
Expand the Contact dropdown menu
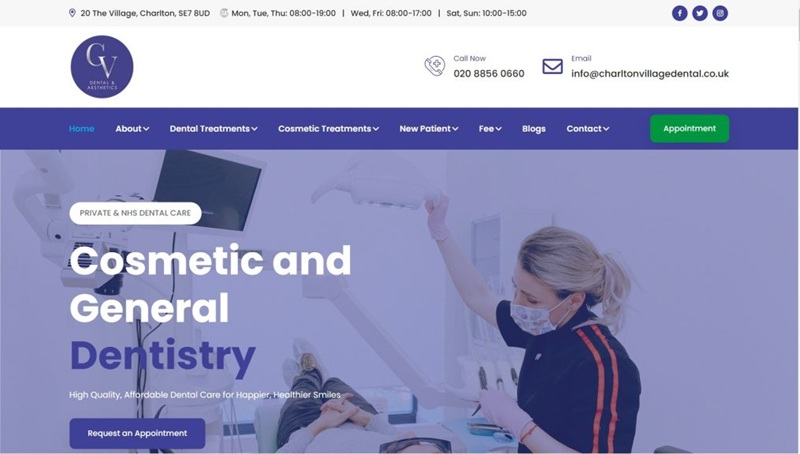point(587,129)
